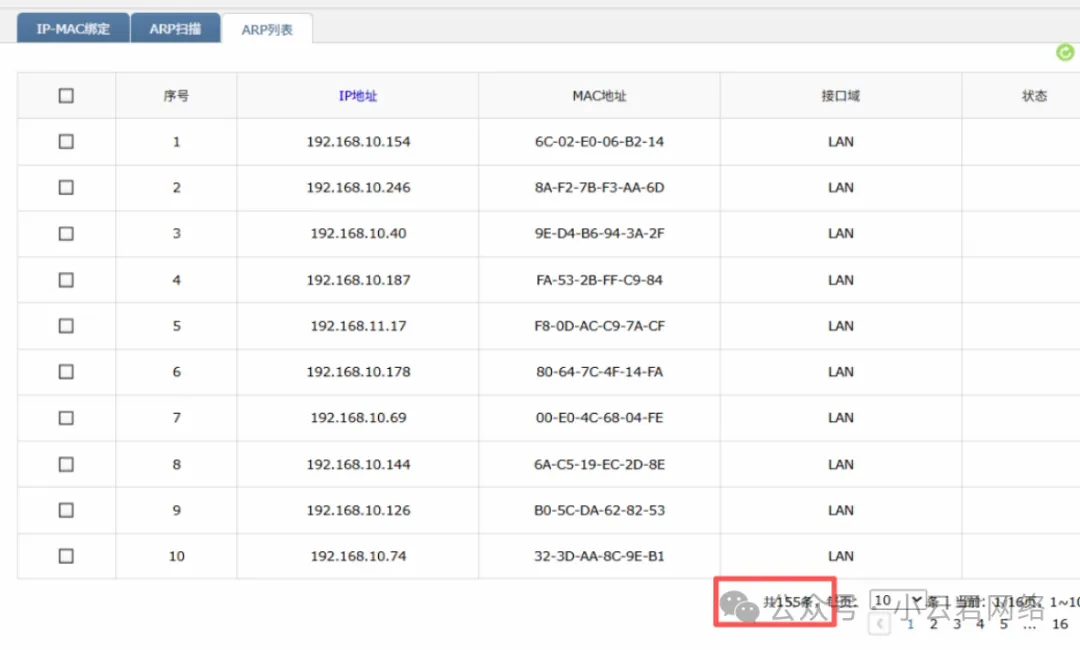The image size is (1080, 650).
Task: Click IP address 192.168.10.246 cell
Action: pyautogui.click(x=358, y=188)
